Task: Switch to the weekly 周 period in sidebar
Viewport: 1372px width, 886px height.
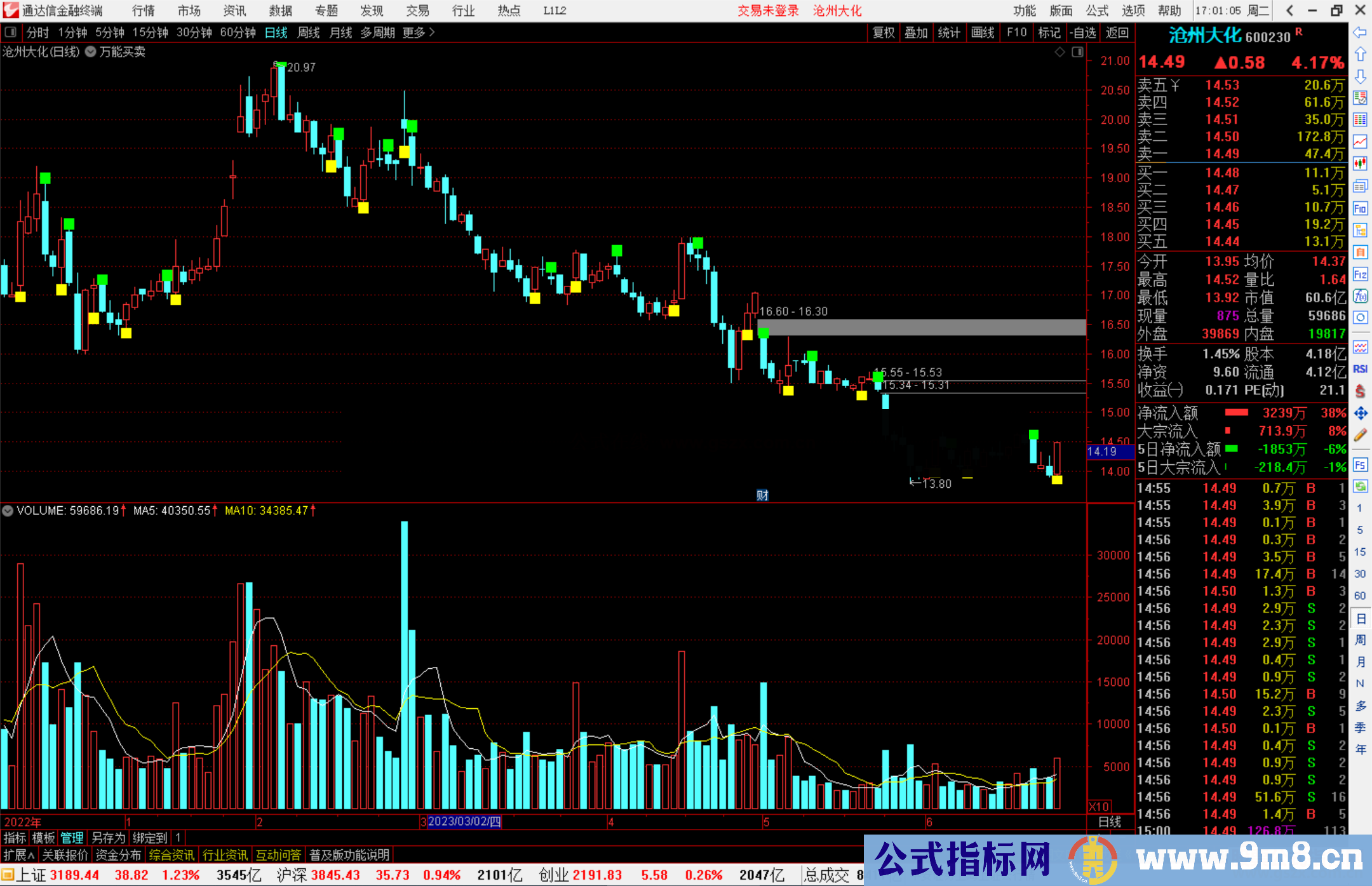Action: pyautogui.click(x=1360, y=640)
